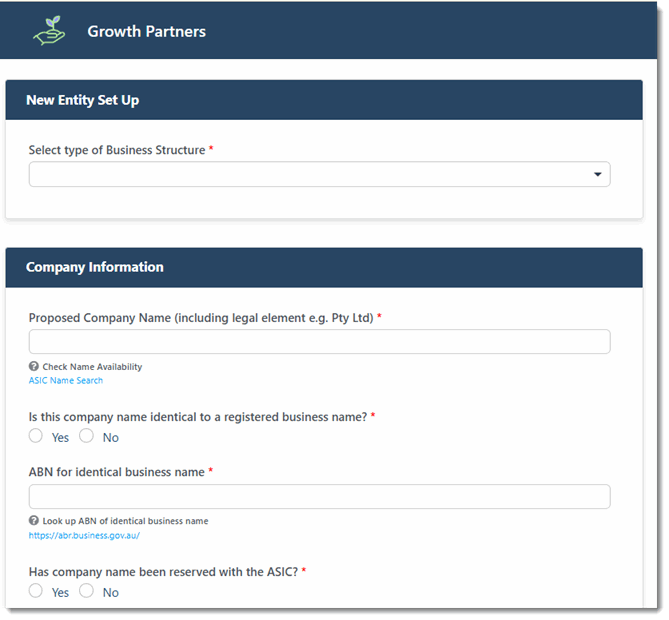This screenshot has width=669, height=620.
Task: Click the Growth Partners header title
Action: (147, 31)
